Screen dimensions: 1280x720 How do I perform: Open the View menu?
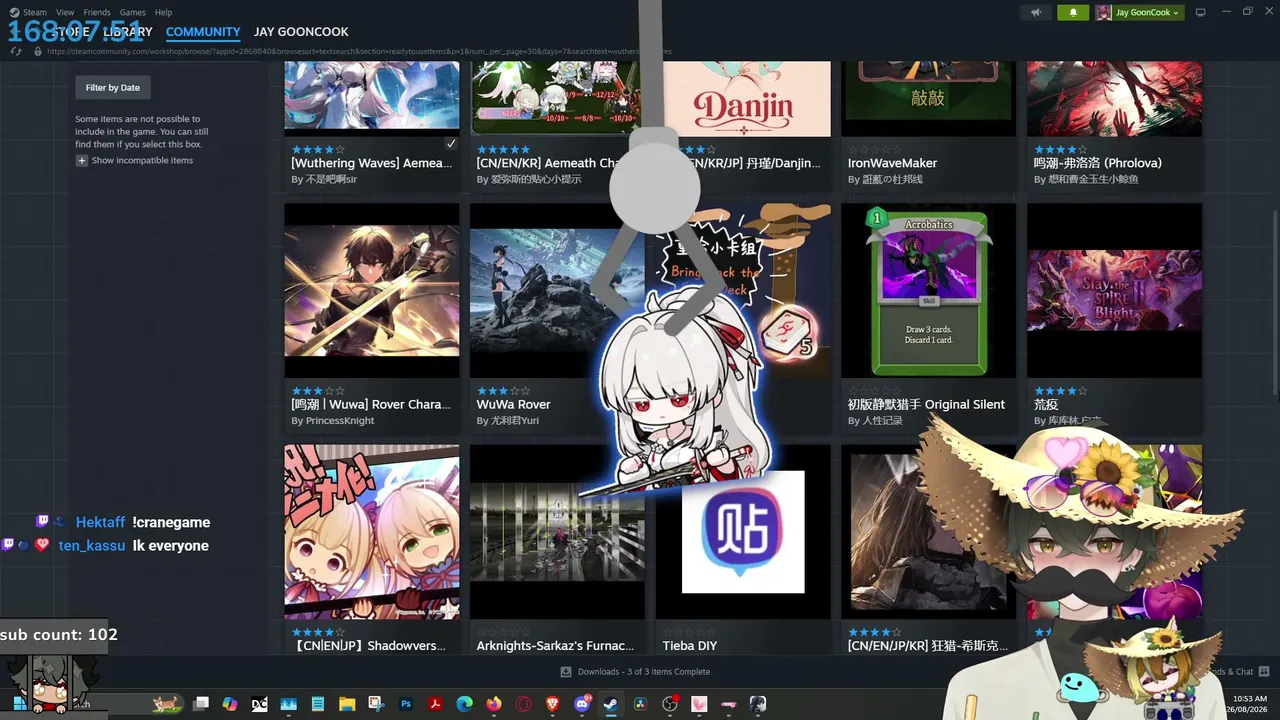pyautogui.click(x=65, y=12)
